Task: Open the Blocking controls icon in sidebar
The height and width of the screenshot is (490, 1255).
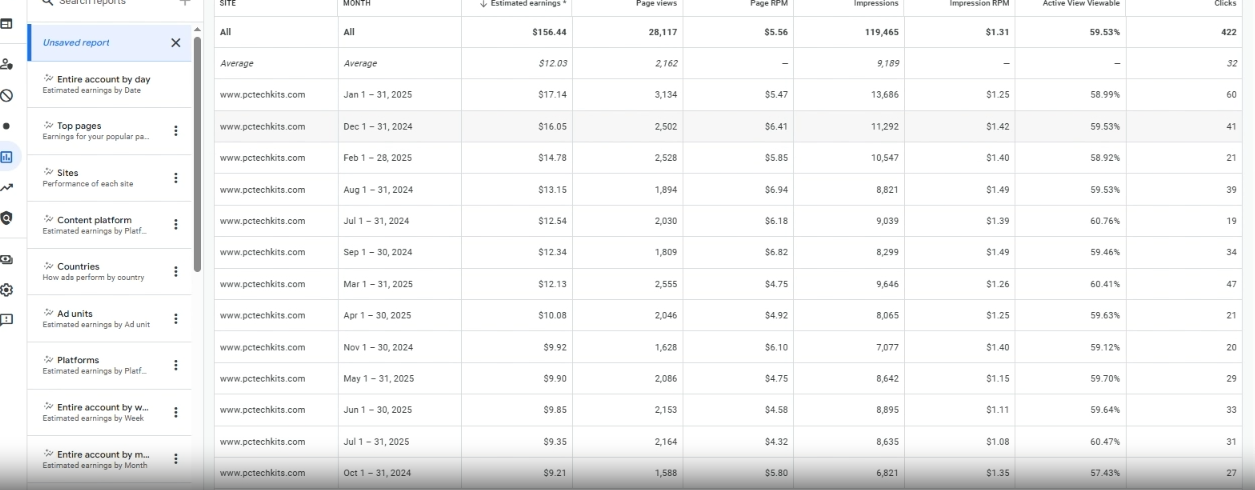Action: tap(6, 96)
